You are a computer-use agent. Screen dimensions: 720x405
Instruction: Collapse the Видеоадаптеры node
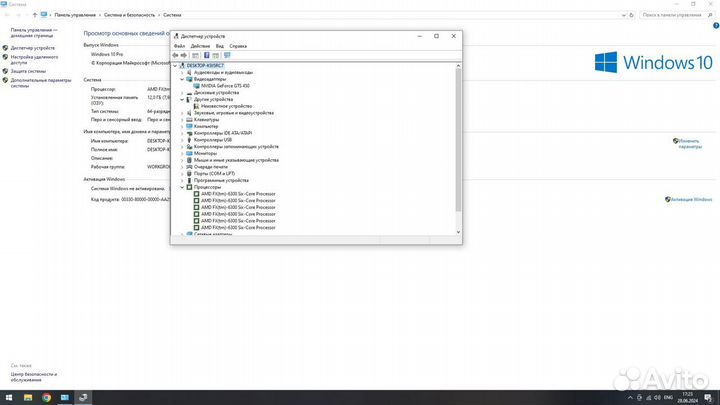[182, 79]
